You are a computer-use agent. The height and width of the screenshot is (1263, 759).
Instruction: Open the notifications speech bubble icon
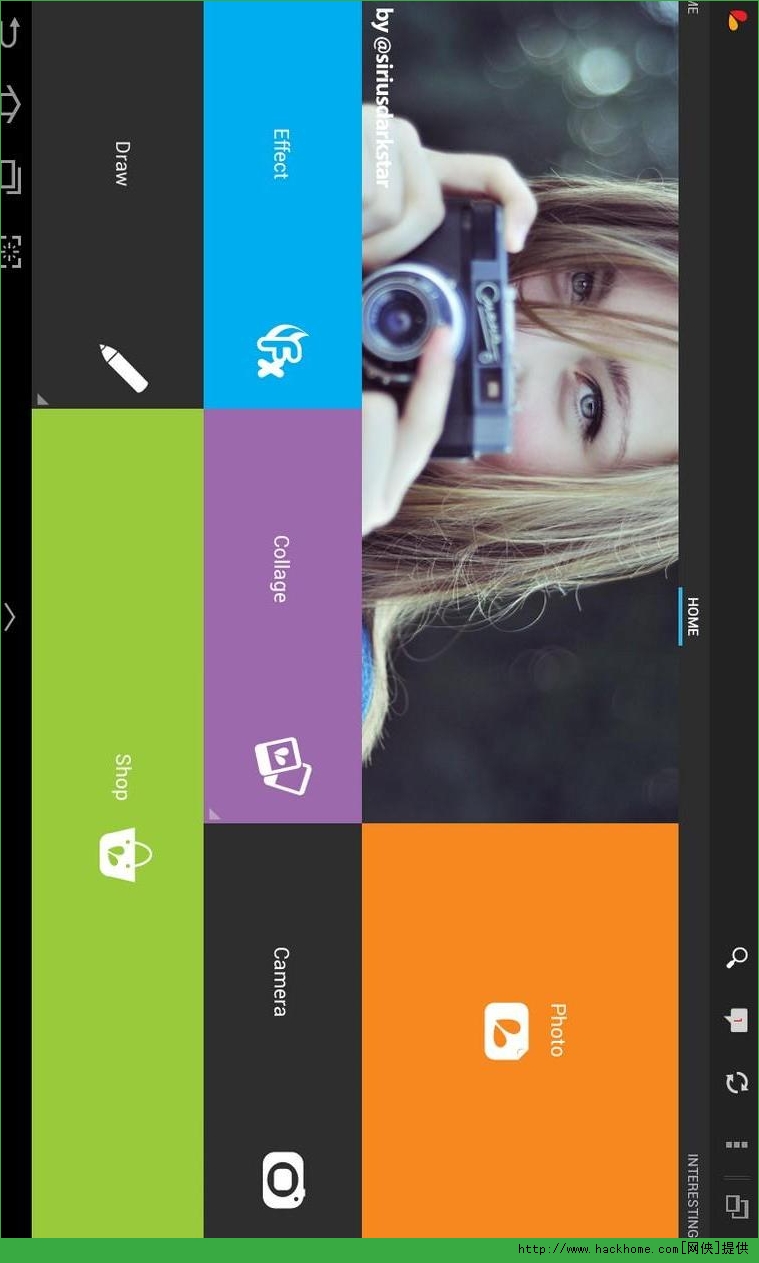(736, 1020)
